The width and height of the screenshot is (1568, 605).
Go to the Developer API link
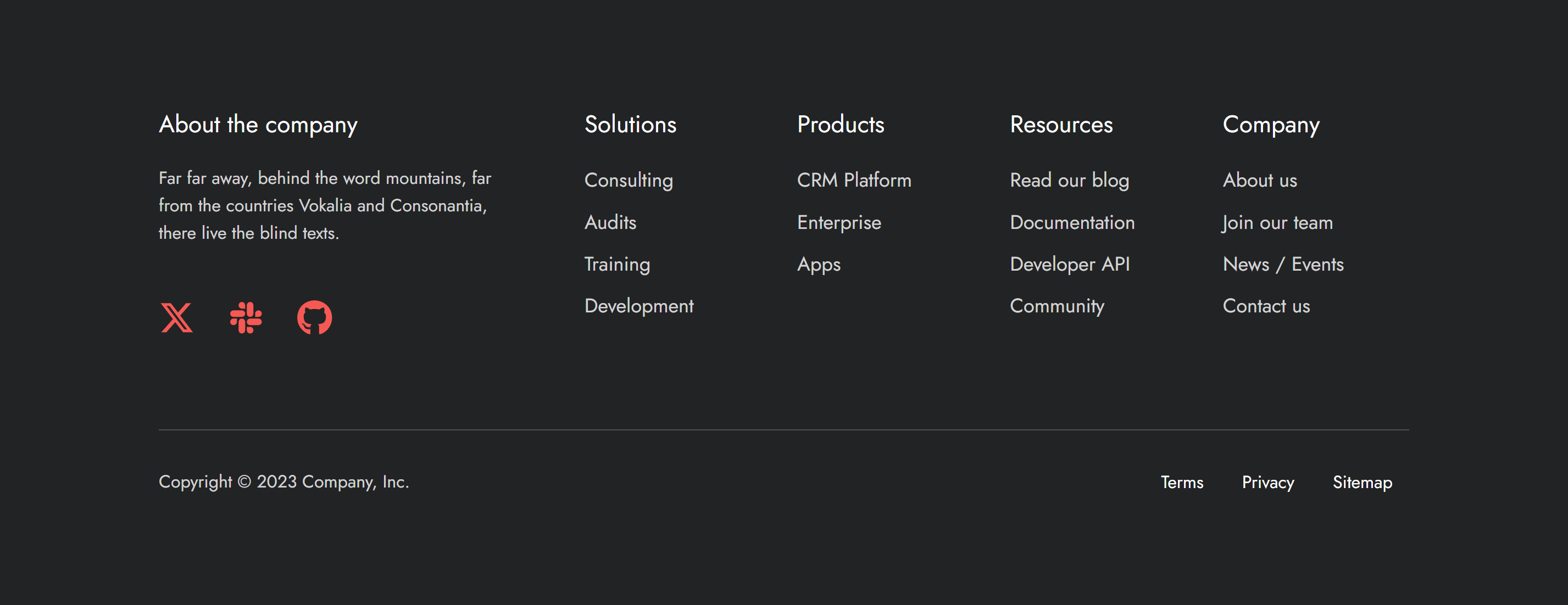[1070, 264]
